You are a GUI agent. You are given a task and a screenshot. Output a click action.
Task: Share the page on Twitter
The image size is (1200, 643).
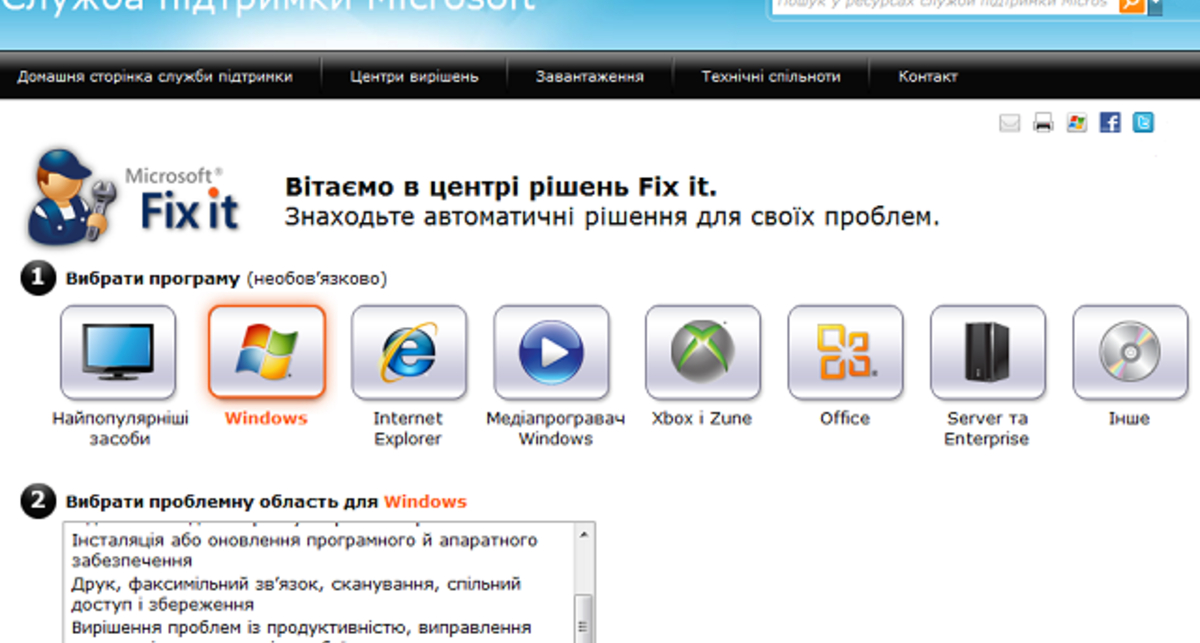coord(1143,123)
